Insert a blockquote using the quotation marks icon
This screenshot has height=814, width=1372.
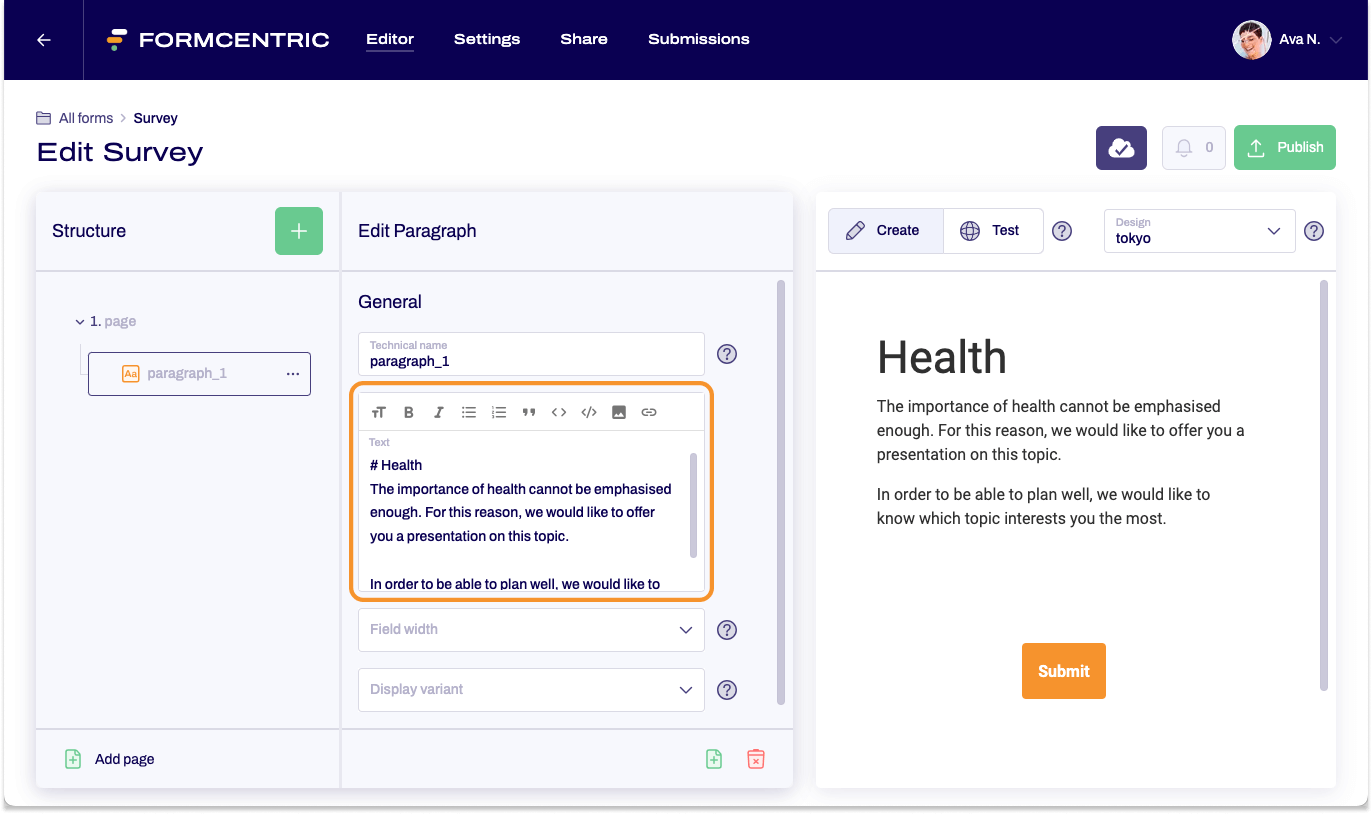coord(529,411)
